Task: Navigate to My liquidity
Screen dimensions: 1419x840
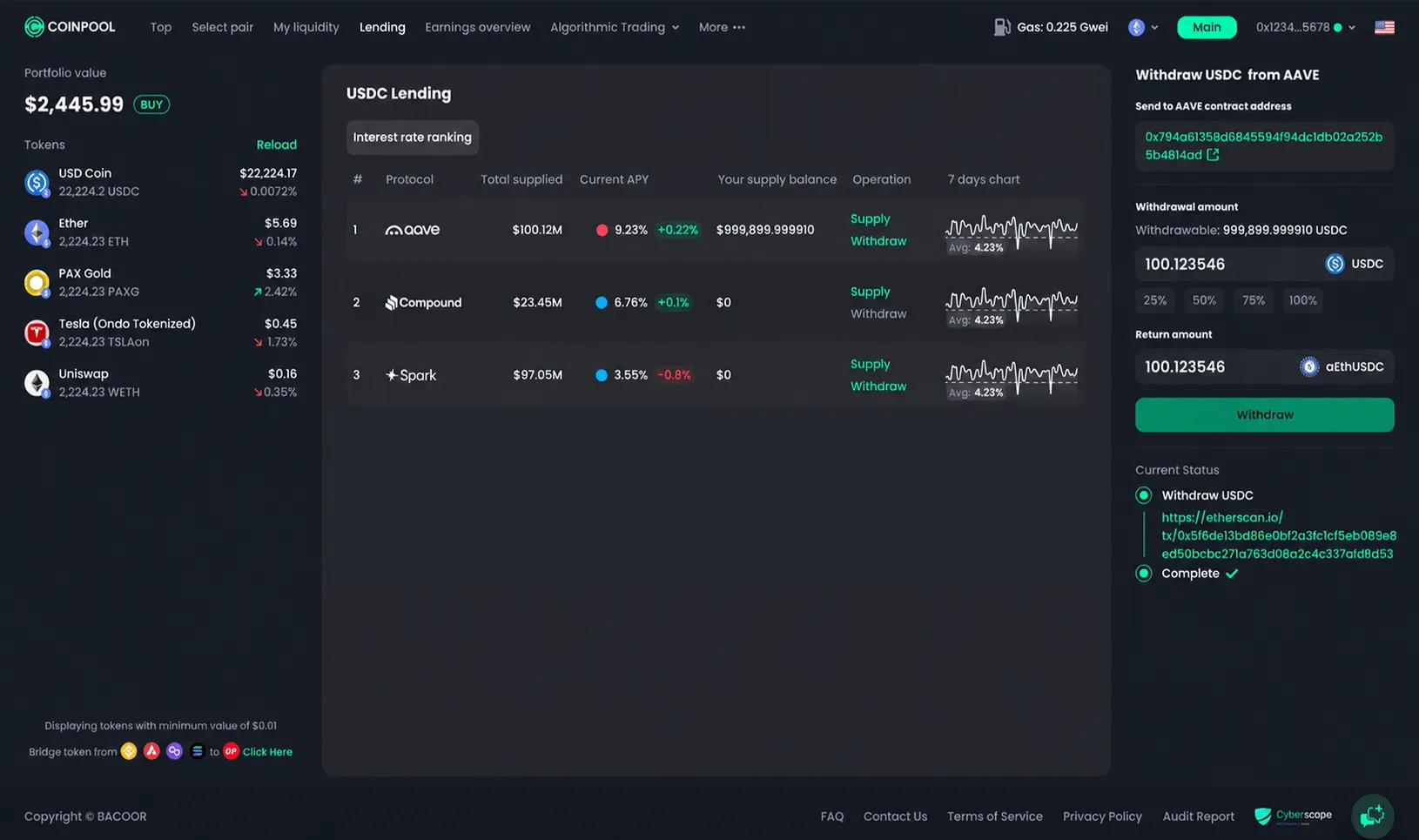Action: point(306,27)
